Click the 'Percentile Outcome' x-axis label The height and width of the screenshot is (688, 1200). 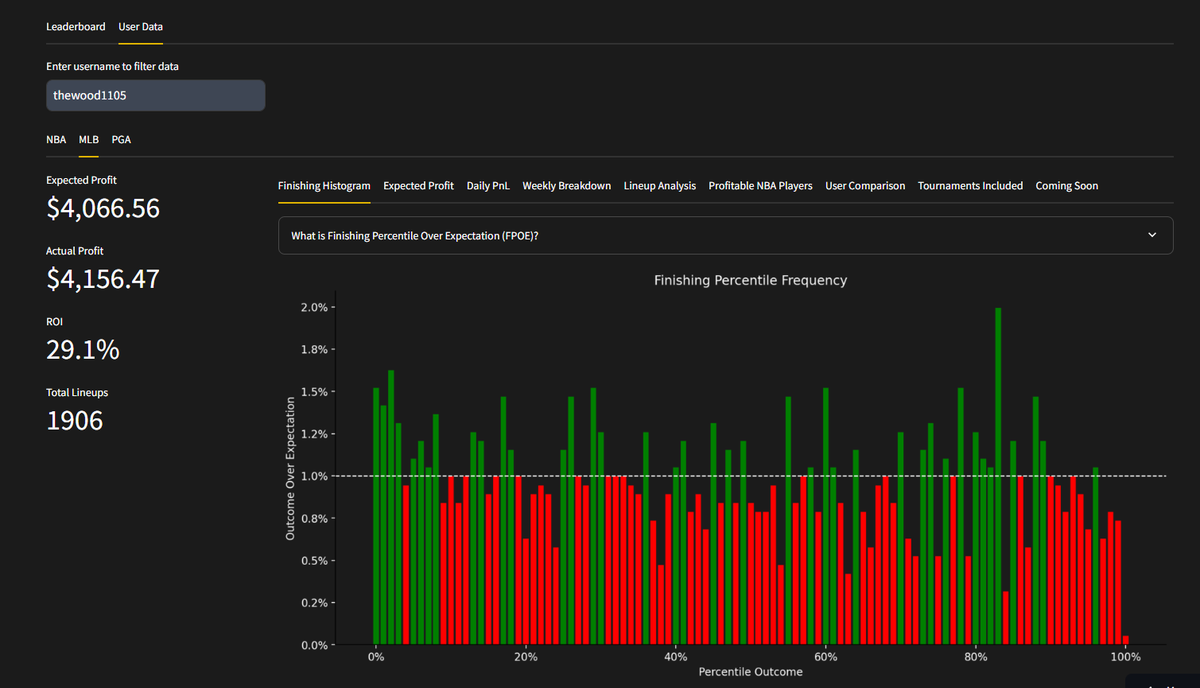click(750, 672)
